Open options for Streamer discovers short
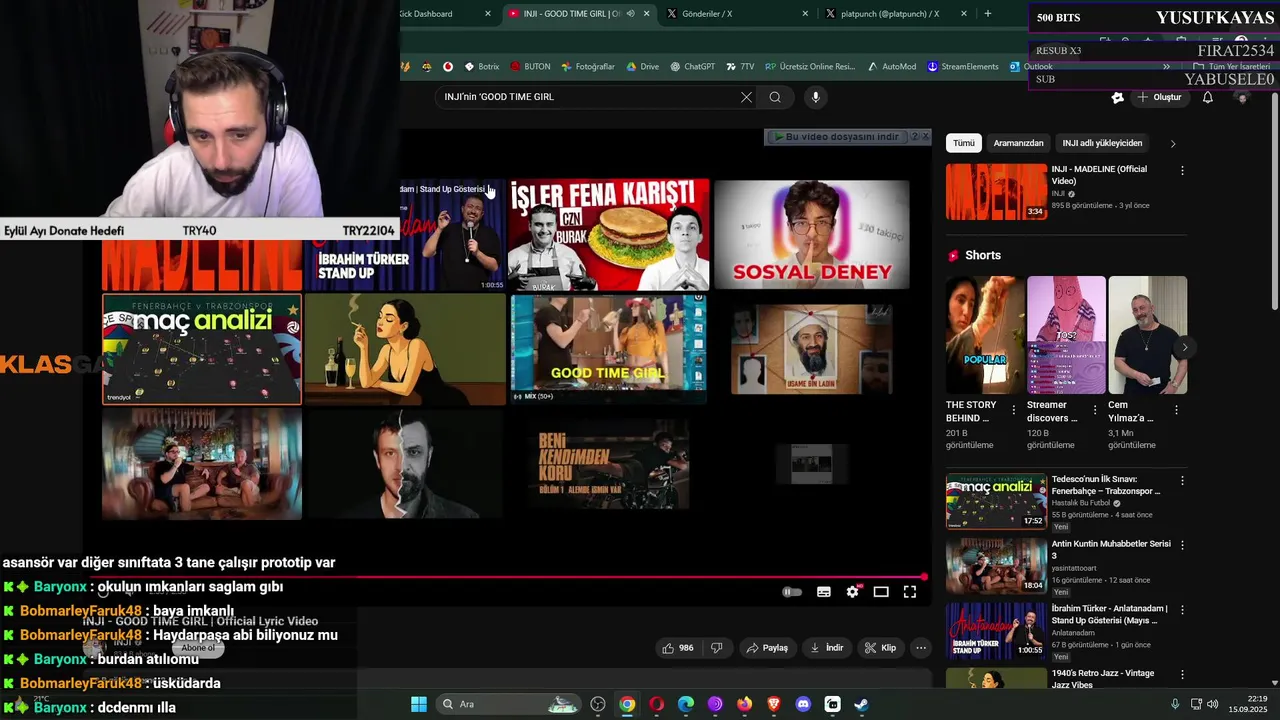 1095,410
